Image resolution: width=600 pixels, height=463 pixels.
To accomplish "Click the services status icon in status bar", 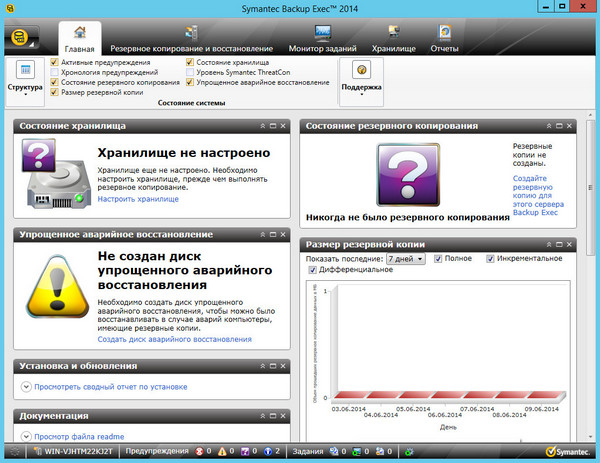I will pos(409,452).
